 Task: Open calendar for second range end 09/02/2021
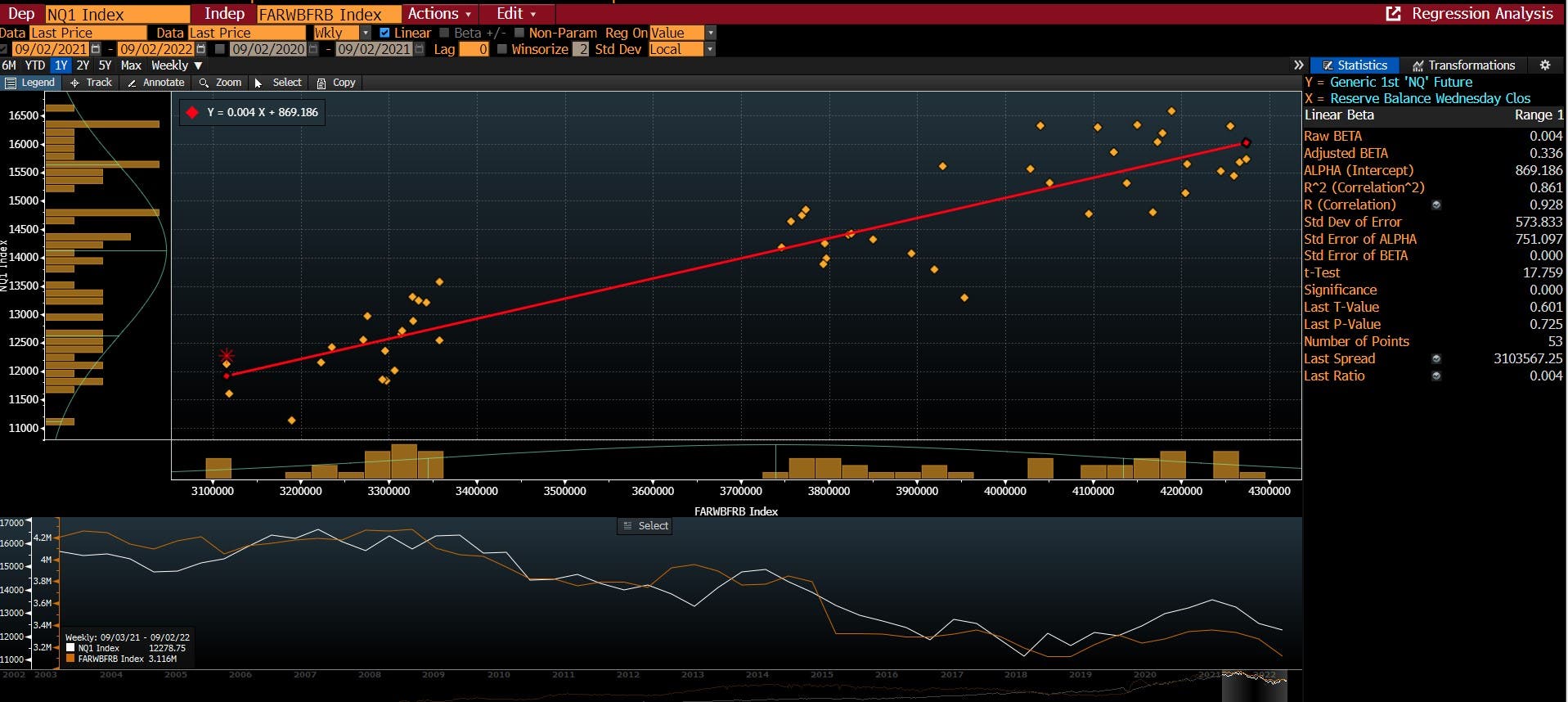click(x=419, y=49)
